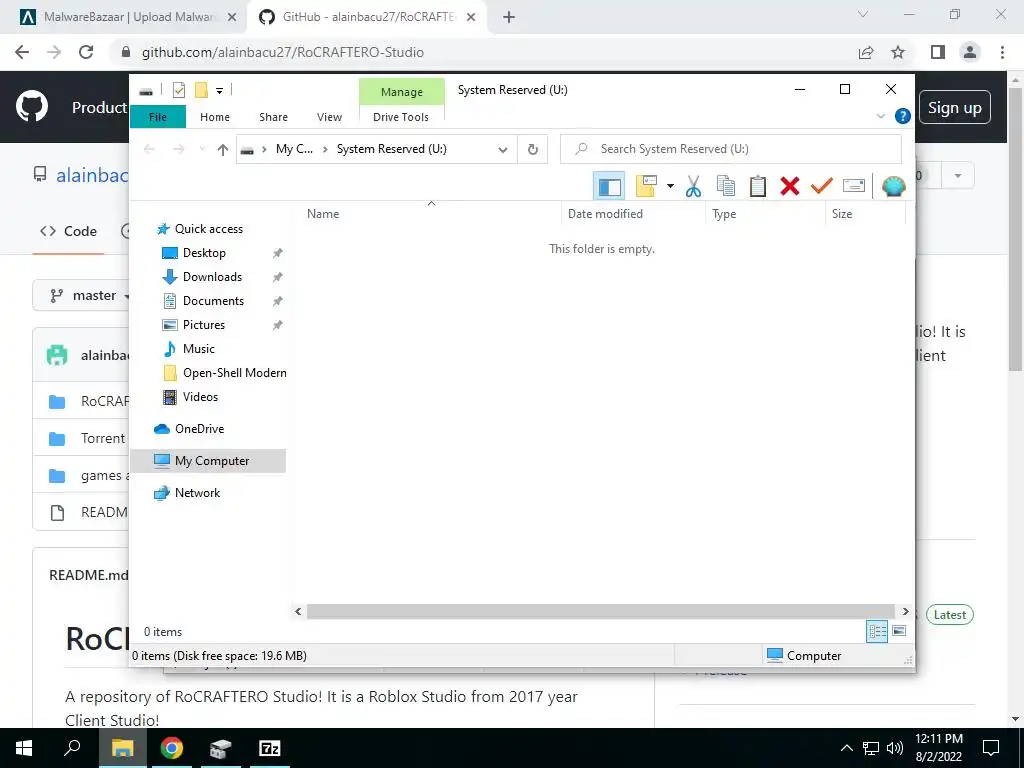
Task: Click the red X Delete icon
Action: (790, 186)
